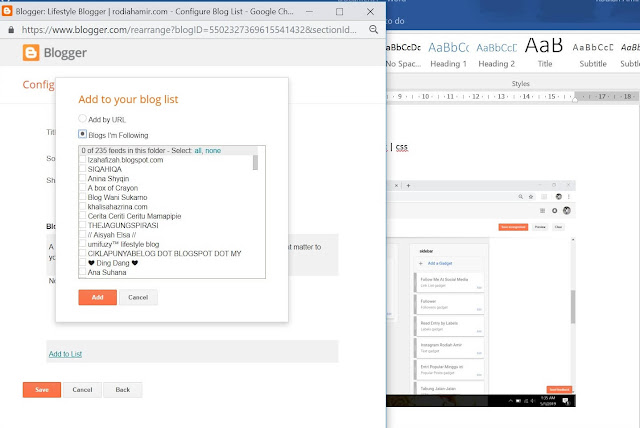The height and width of the screenshot is (428, 640).
Task: Click the orange Add button in the dialog
Action: coord(98,297)
